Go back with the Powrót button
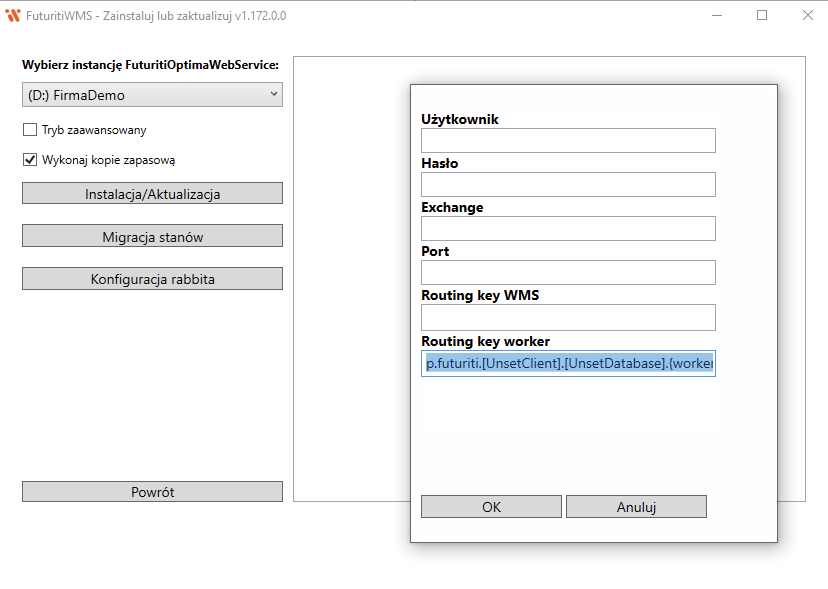This screenshot has width=828, height=589. tap(152, 492)
